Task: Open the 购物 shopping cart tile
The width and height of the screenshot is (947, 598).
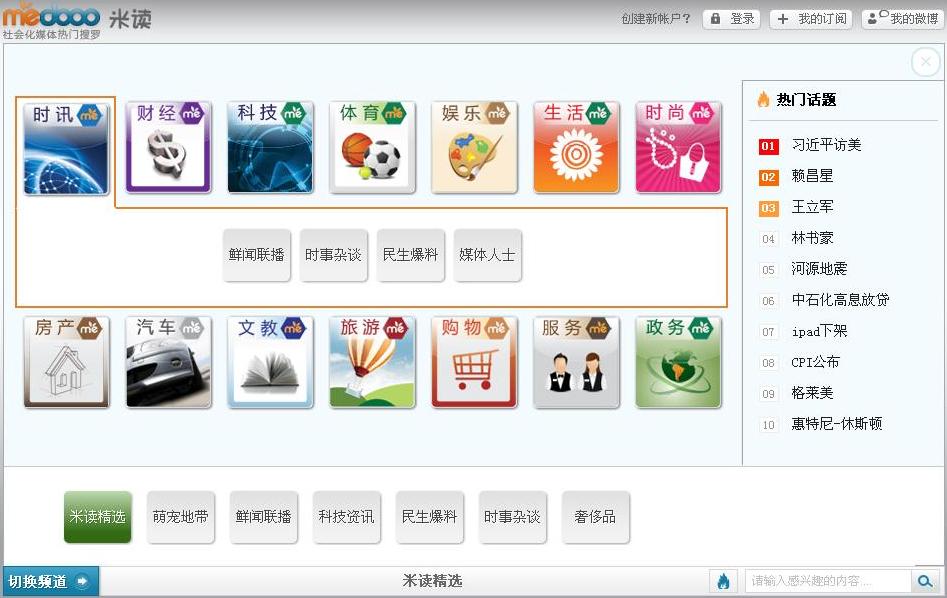Action: point(474,363)
